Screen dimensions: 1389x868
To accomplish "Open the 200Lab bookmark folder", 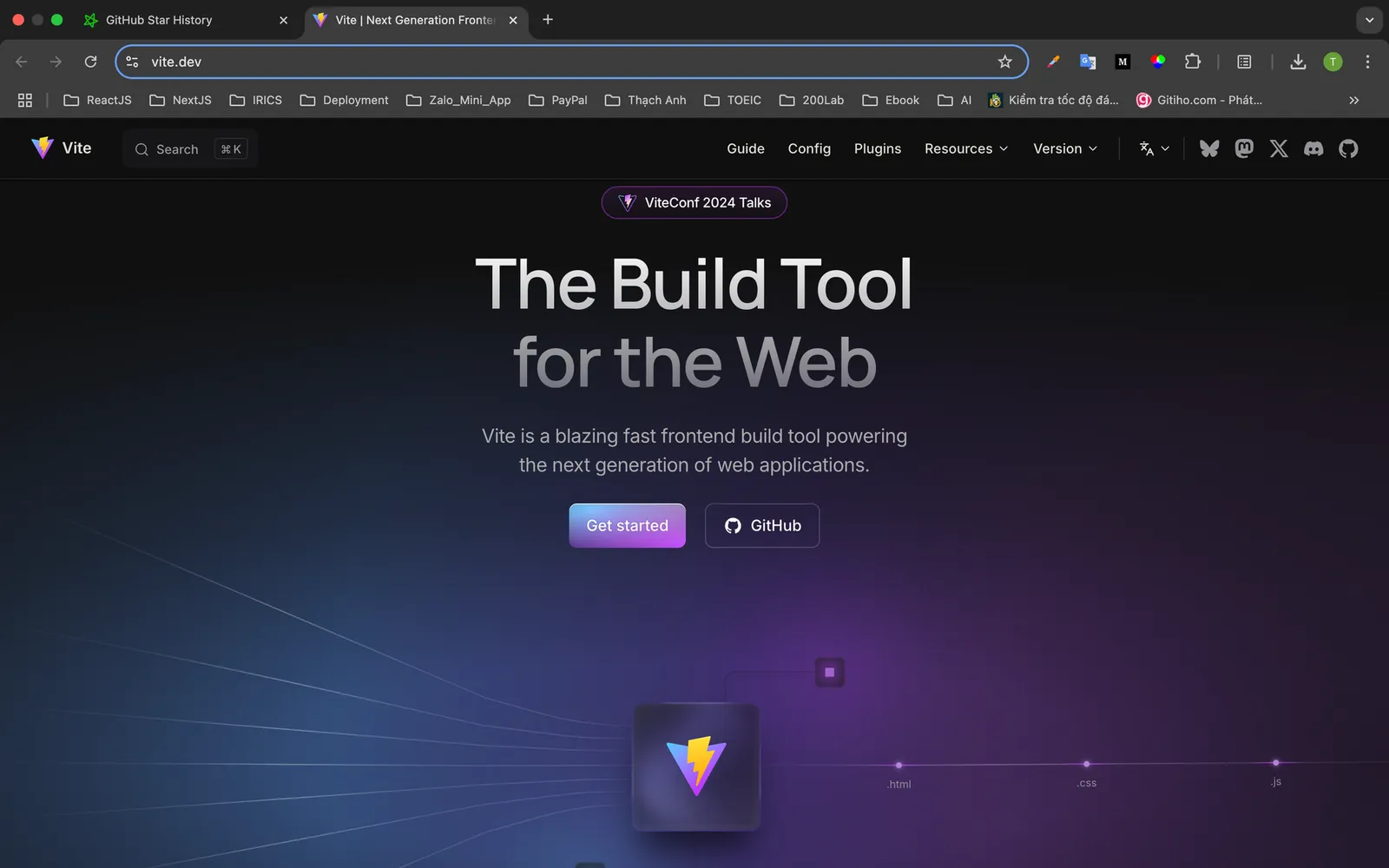I will pos(812,100).
